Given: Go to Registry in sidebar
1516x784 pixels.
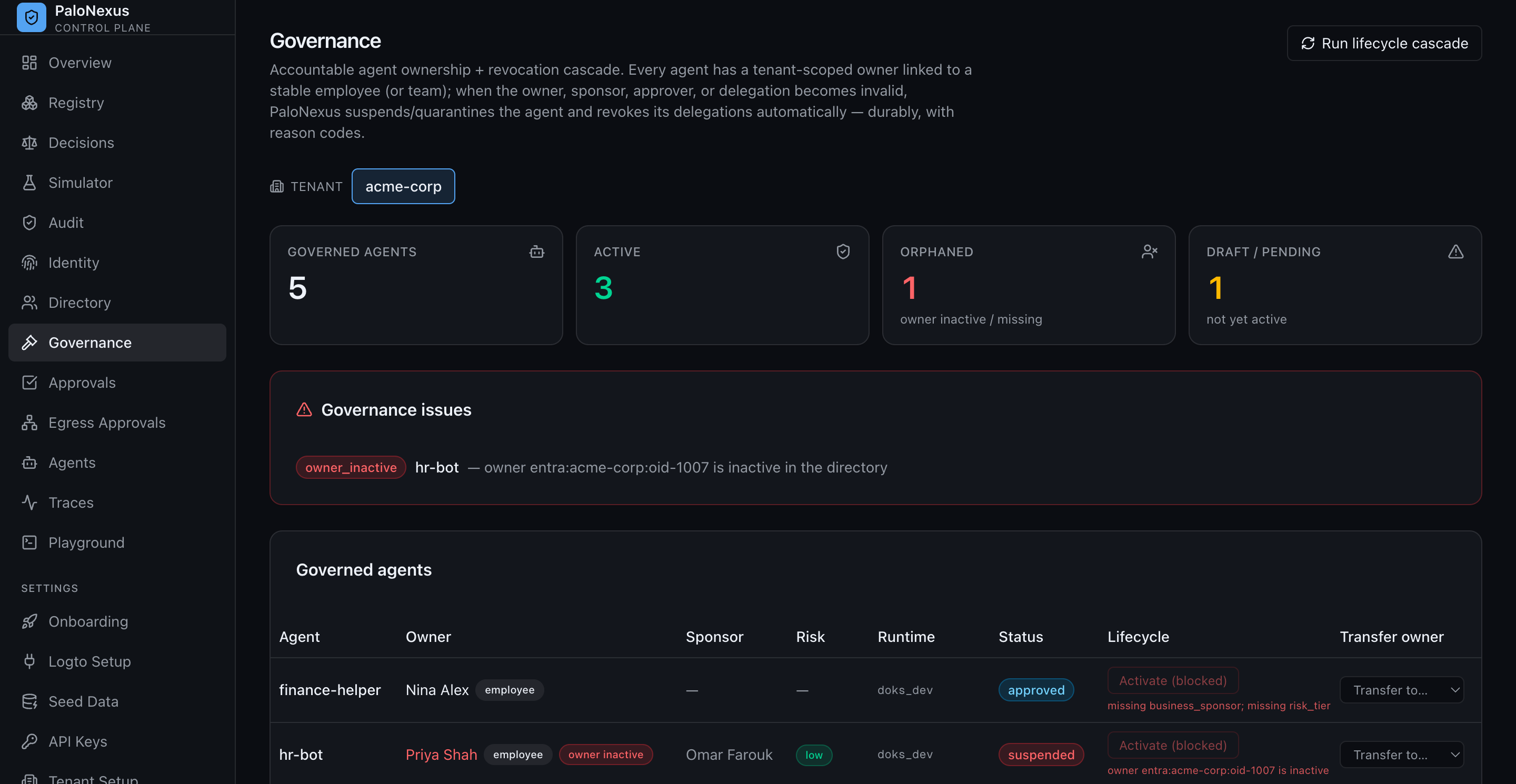Looking at the screenshot, I should tap(117, 102).
